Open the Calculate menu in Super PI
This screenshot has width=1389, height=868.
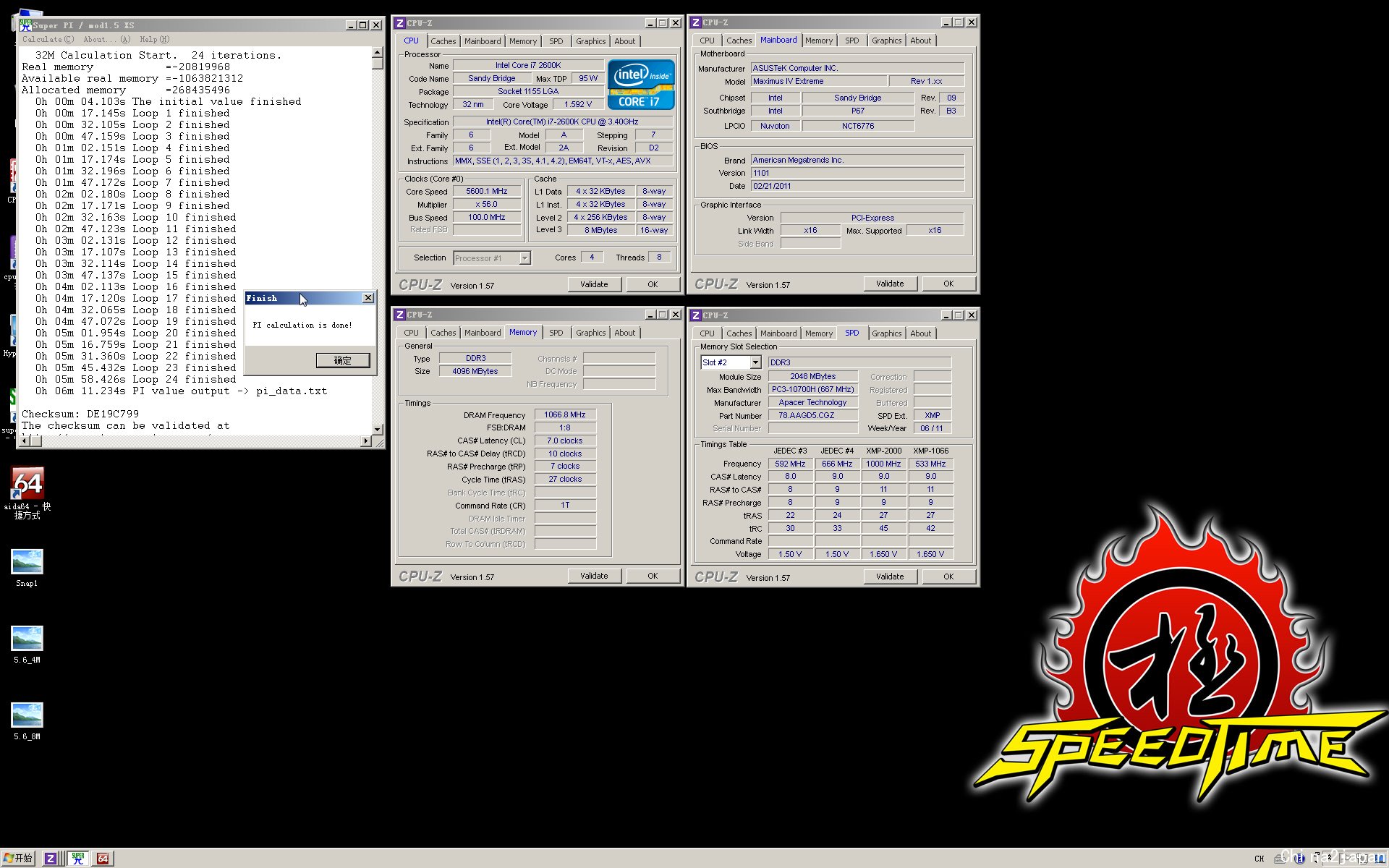47,39
